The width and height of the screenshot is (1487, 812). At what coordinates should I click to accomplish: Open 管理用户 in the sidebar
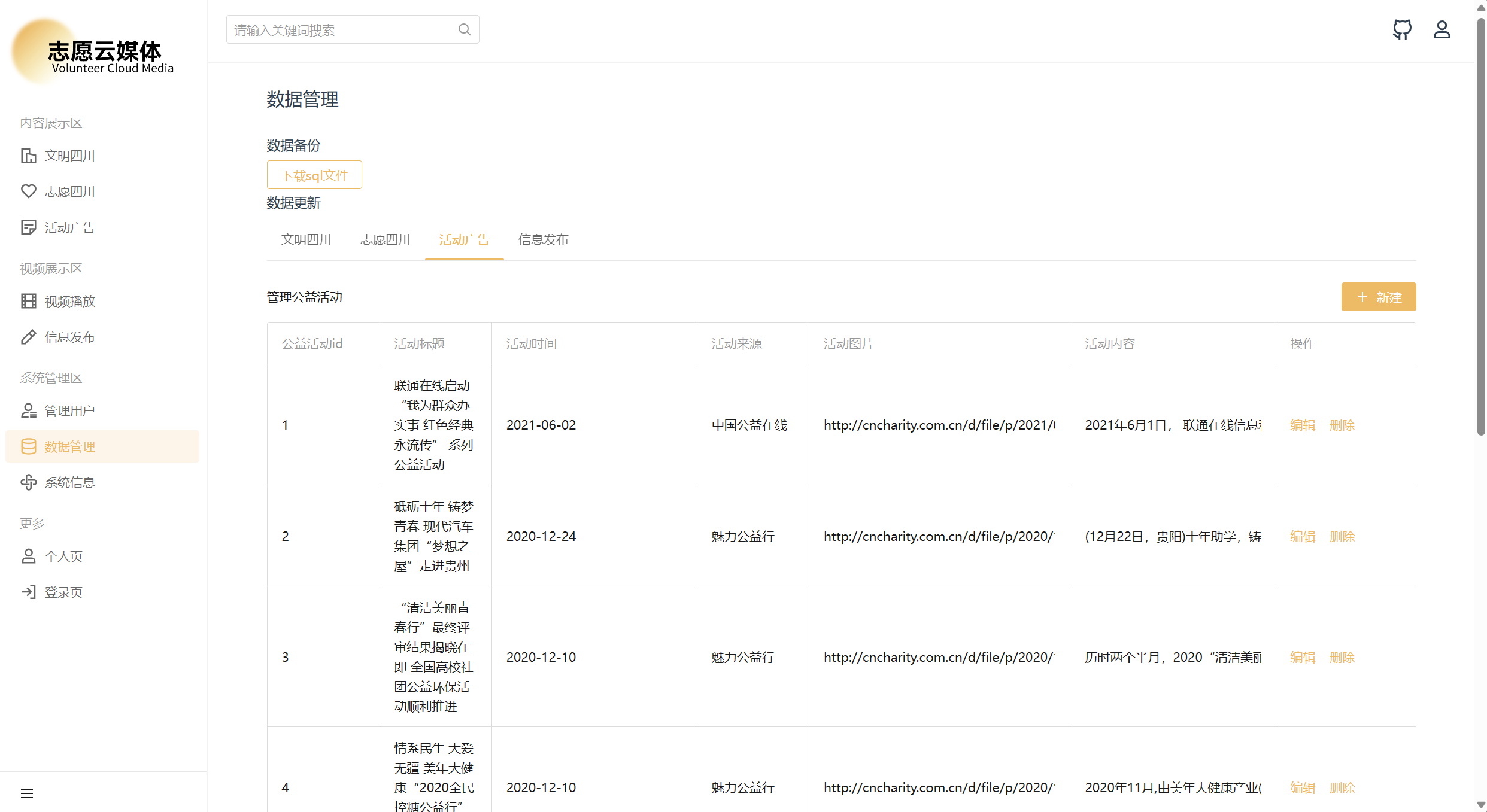(69, 410)
